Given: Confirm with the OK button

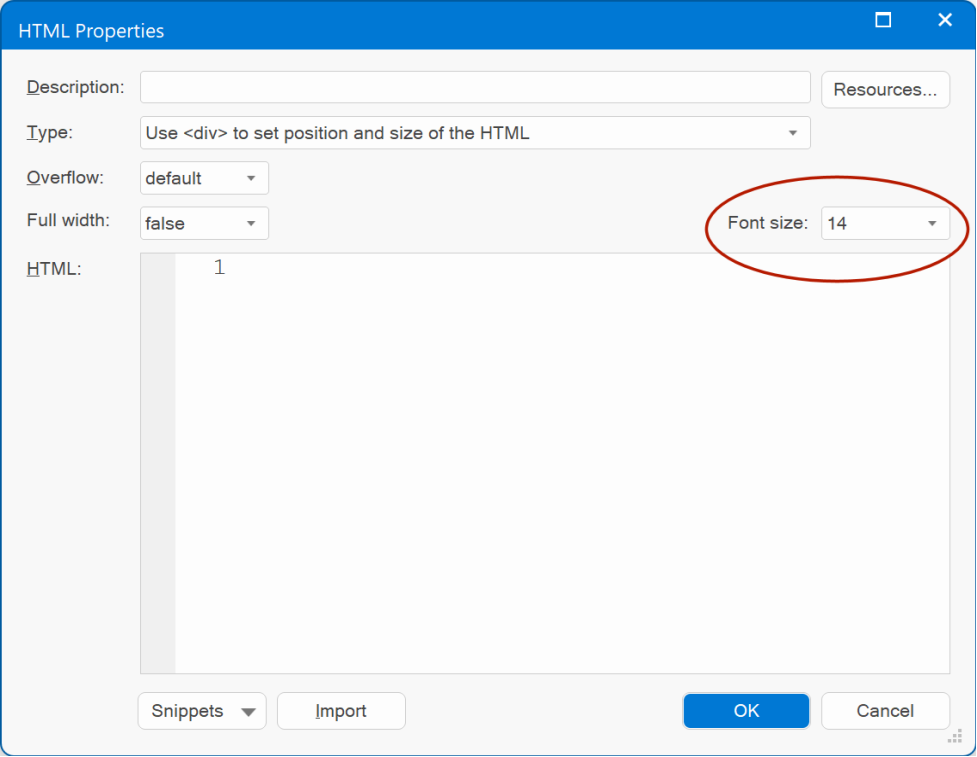Looking at the screenshot, I should pyautogui.click(x=746, y=711).
